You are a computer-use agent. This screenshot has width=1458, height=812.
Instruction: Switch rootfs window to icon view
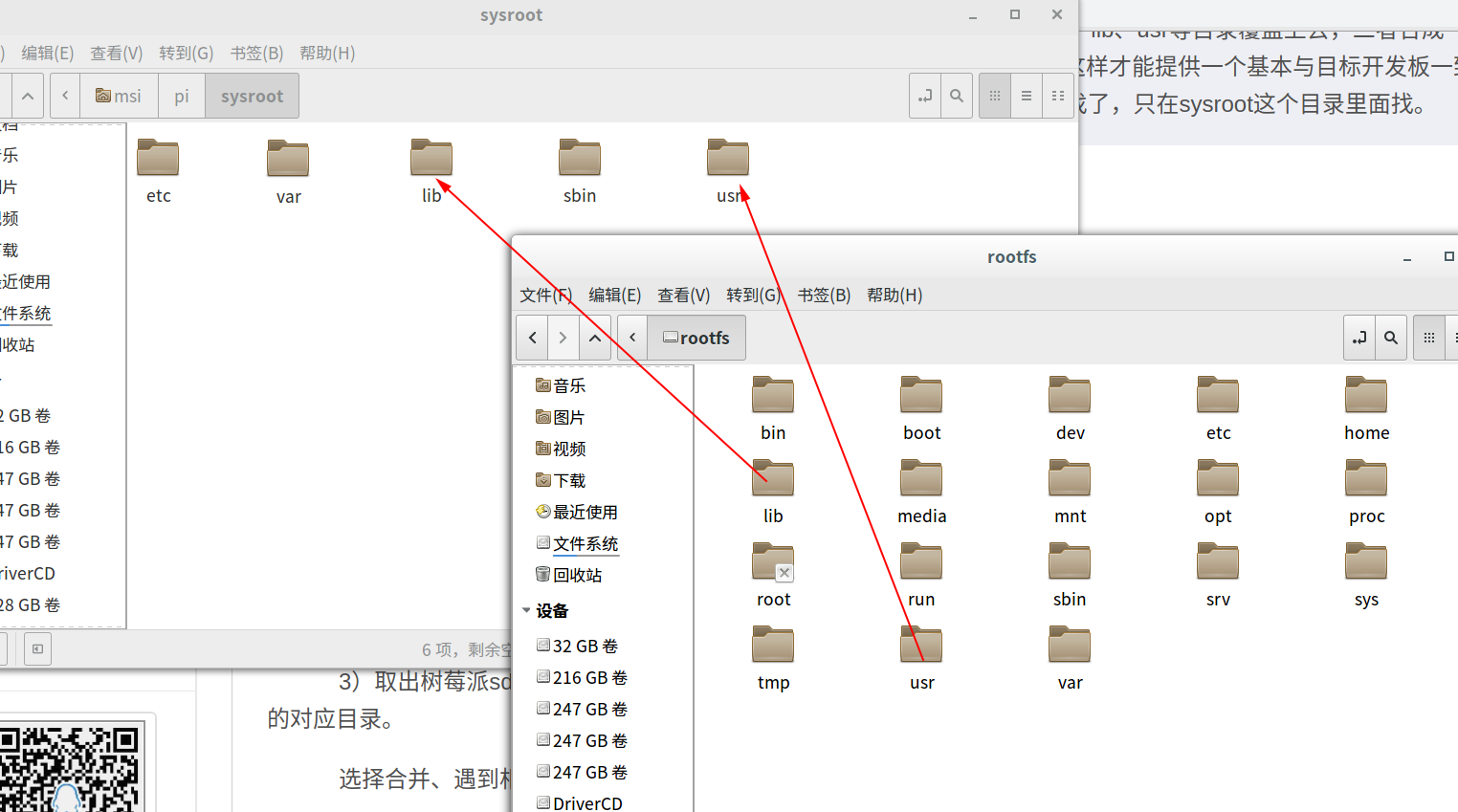(1429, 338)
